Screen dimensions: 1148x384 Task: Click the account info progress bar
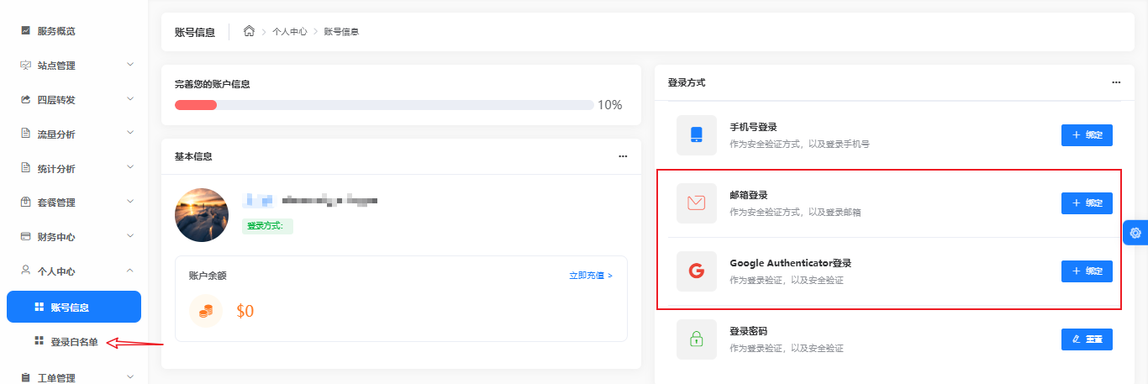click(384, 105)
